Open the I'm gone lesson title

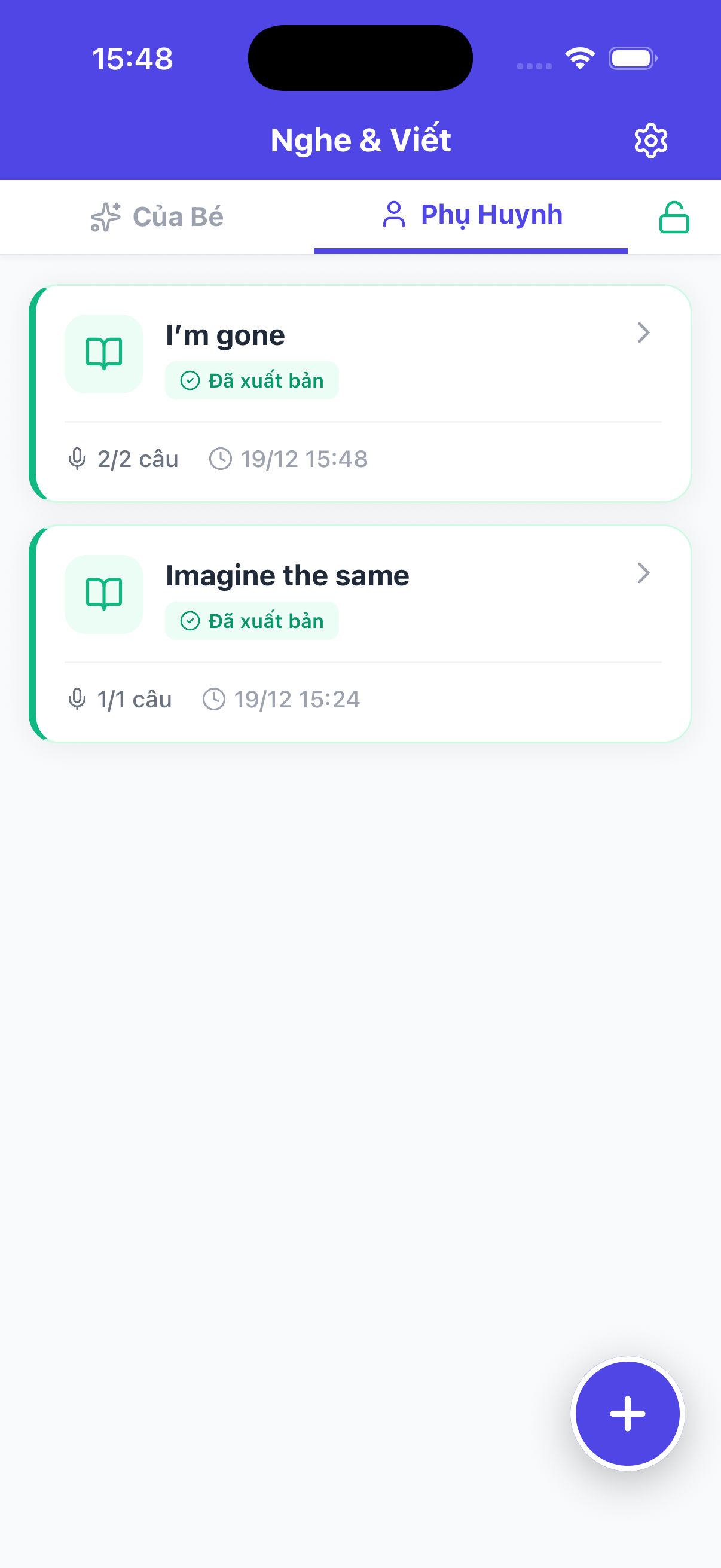(x=225, y=335)
